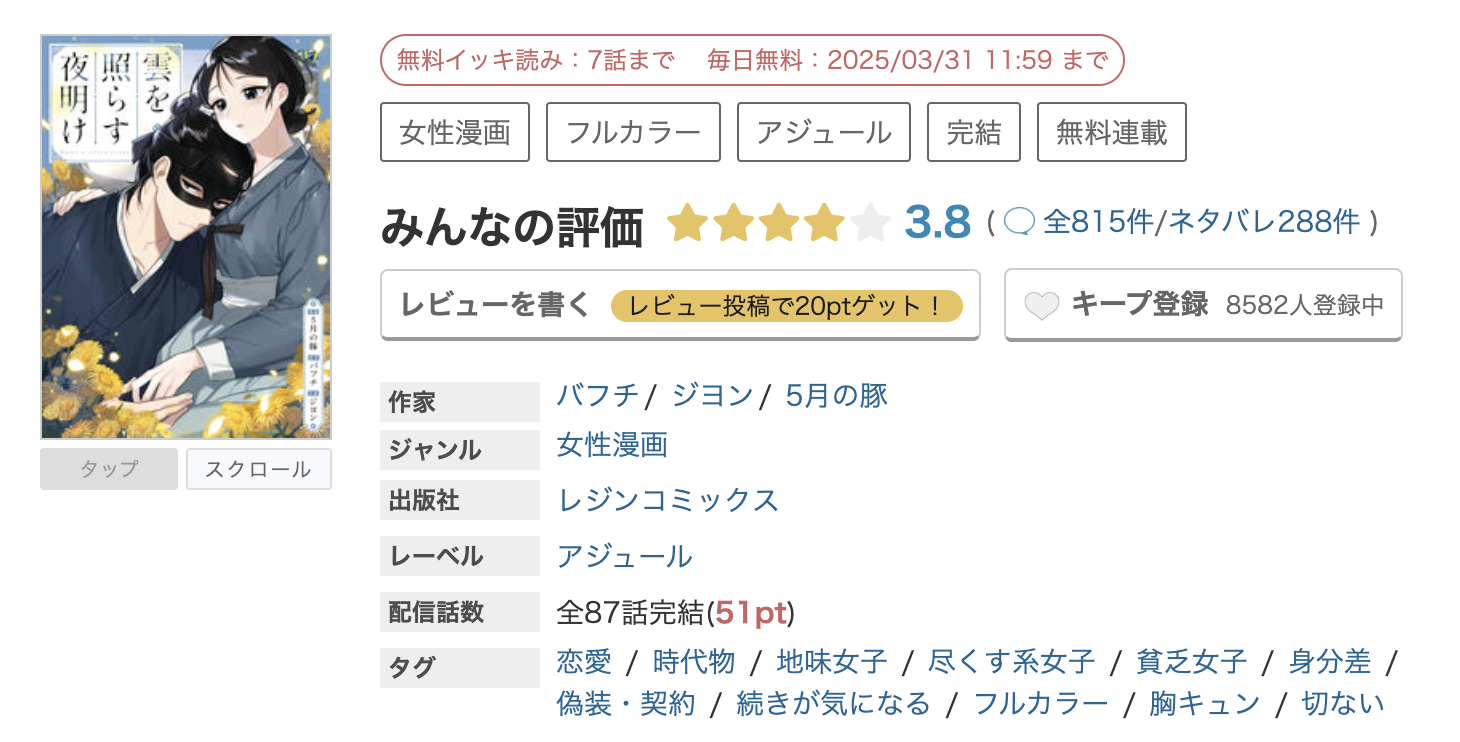Open the 時代物 tag link

pos(693,661)
